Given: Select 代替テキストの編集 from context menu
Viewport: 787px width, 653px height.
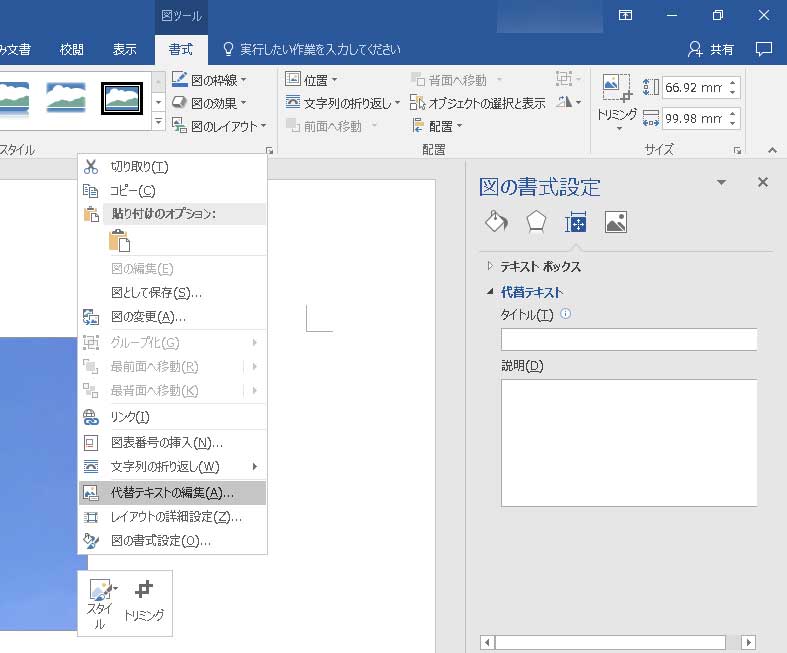Looking at the screenshot, I should 172,492.
